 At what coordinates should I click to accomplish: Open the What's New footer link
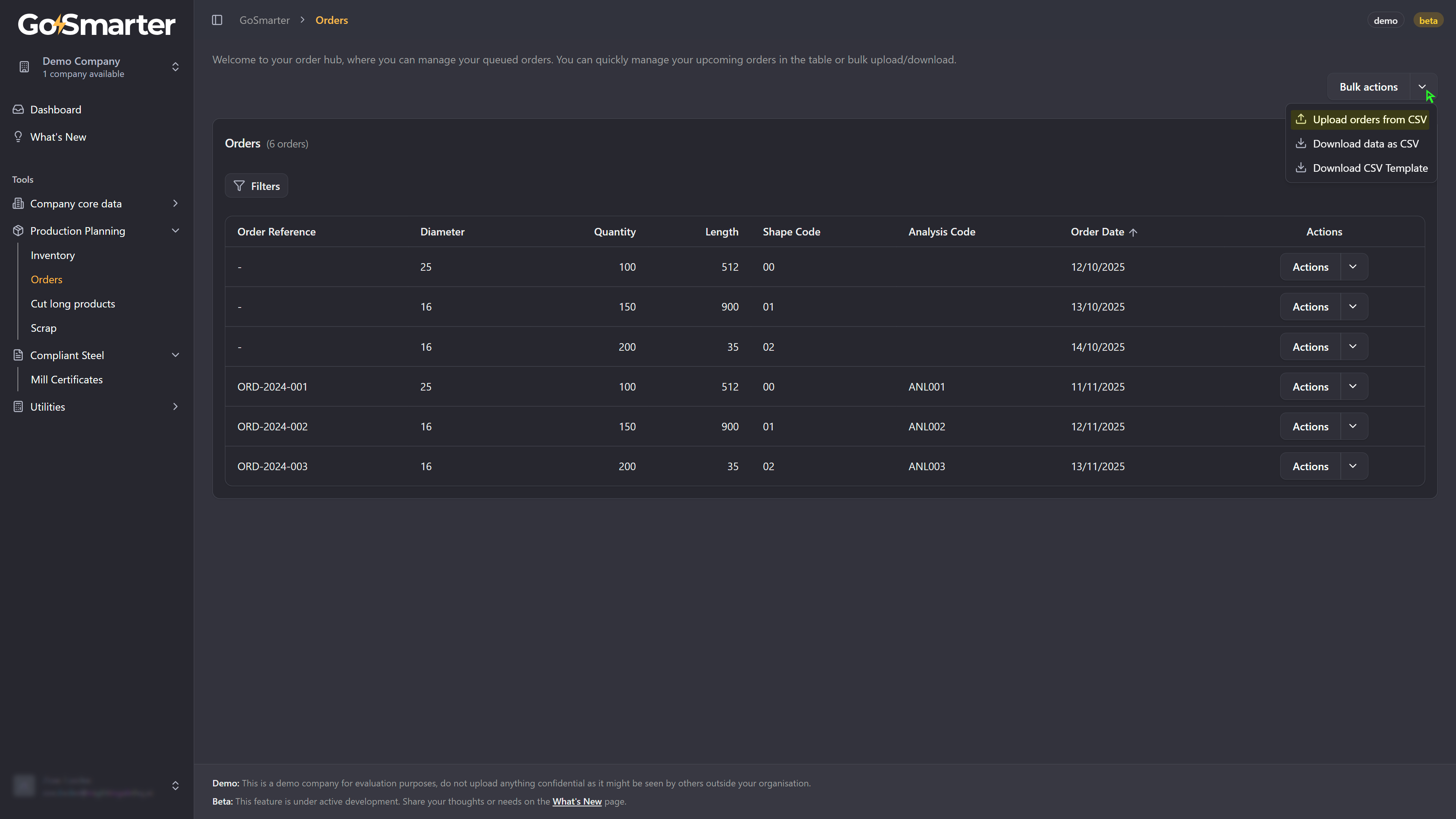tap(576, 802)
